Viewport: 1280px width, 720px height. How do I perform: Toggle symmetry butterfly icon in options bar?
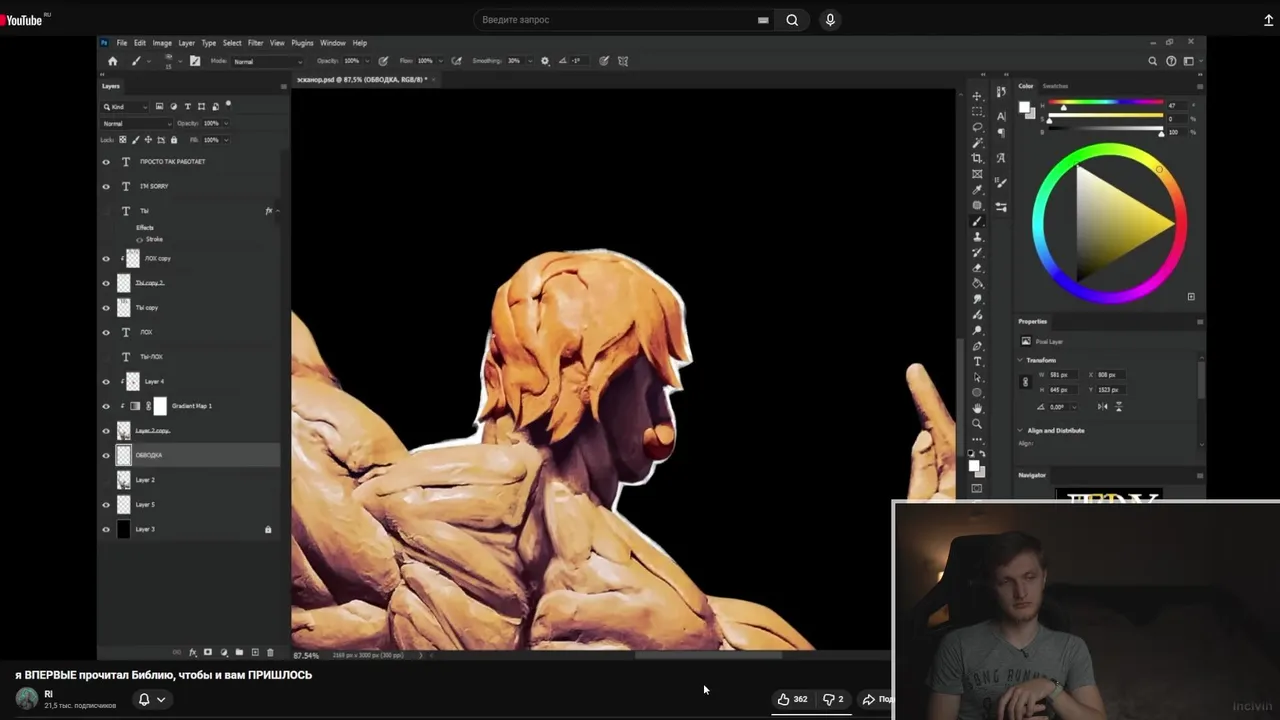click(x=623, y=61)
